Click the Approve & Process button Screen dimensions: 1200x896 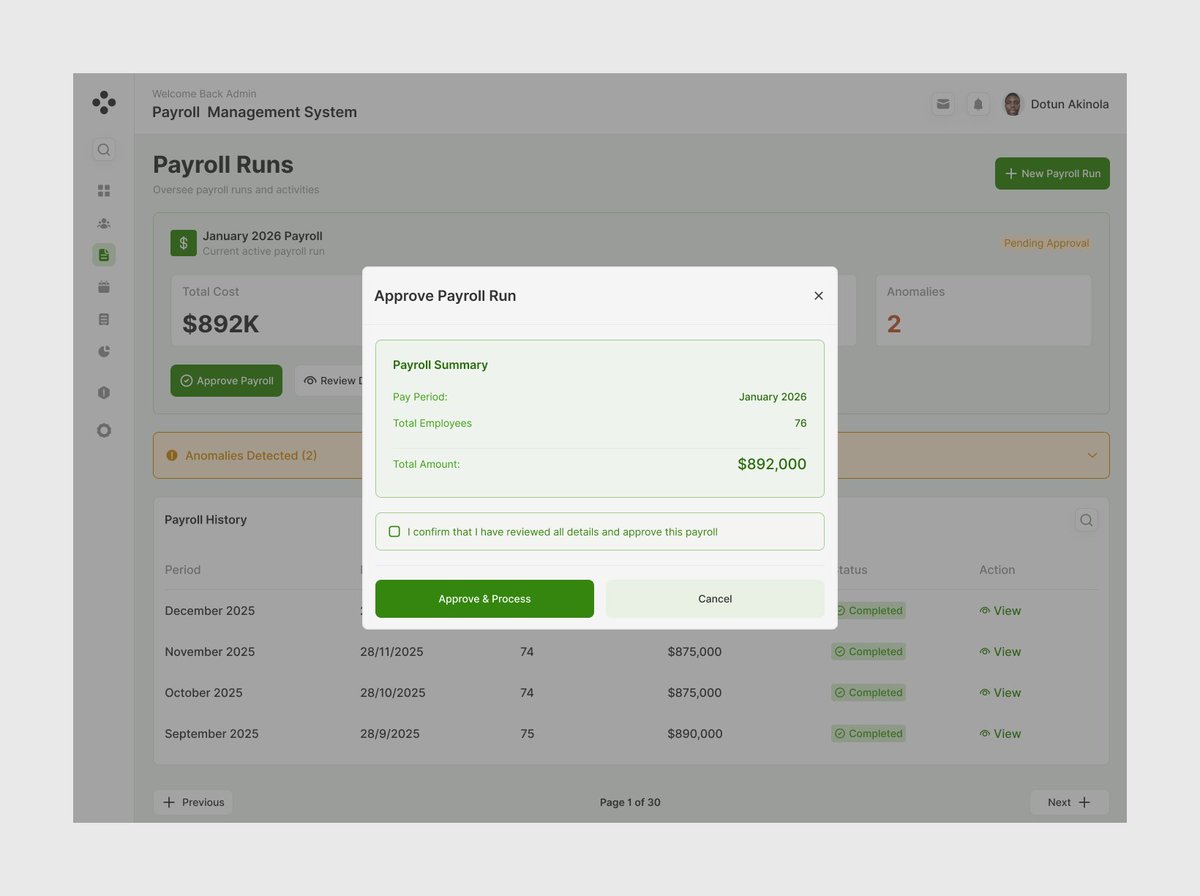[x=485, y=599]
